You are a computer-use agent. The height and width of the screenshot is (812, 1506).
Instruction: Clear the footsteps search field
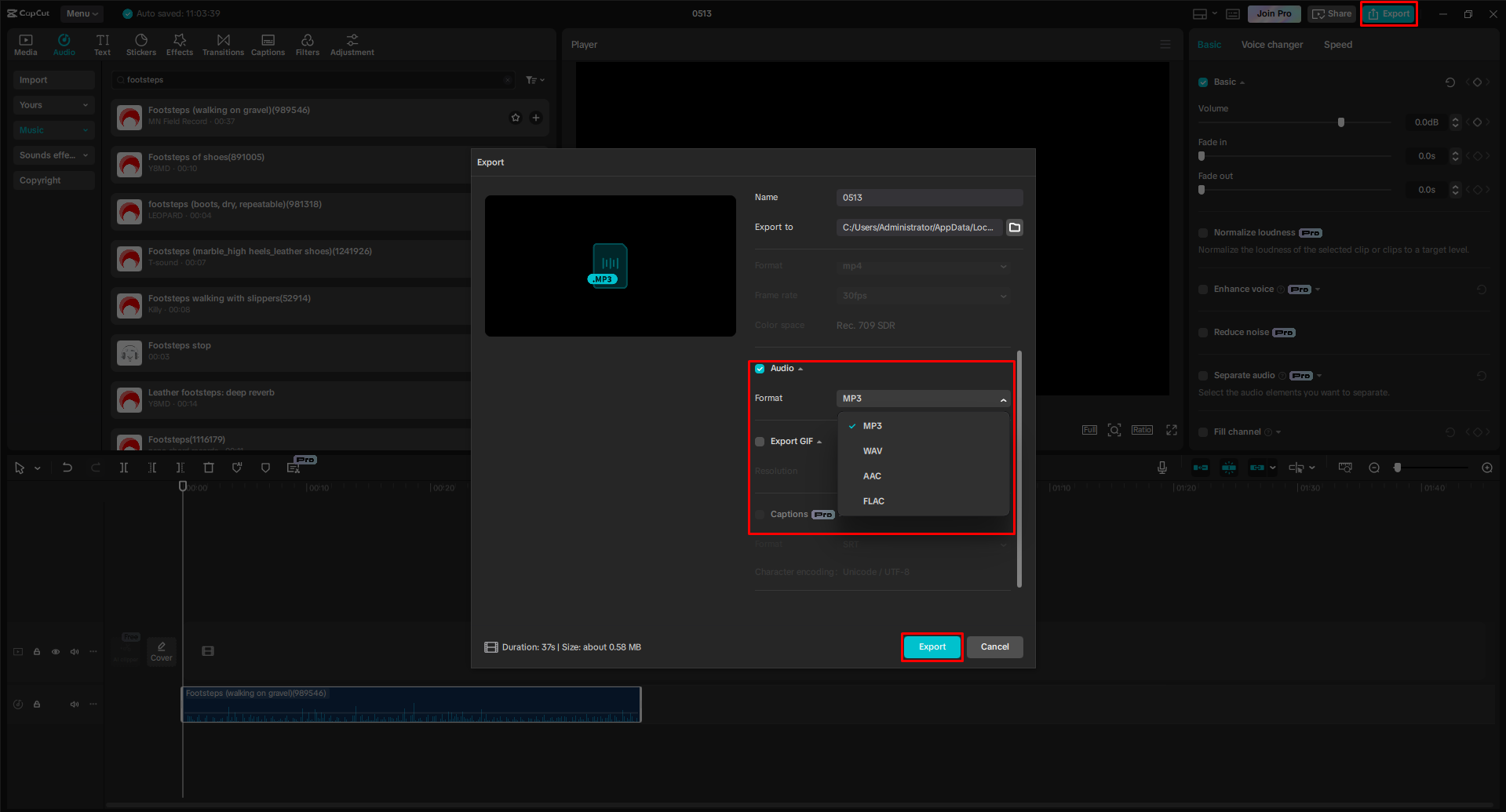tap(508, 79)
